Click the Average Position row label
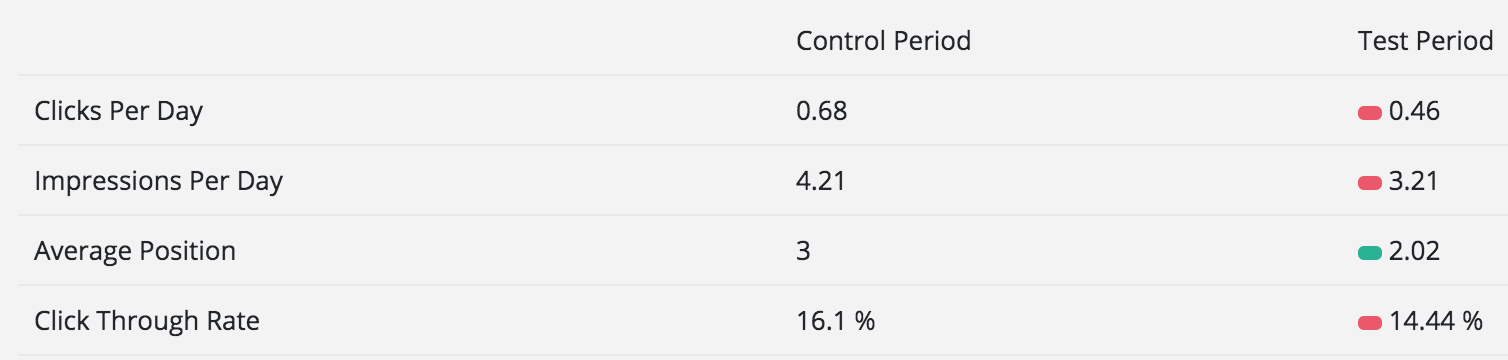1508x360 pixels. [x=135, y=251]
